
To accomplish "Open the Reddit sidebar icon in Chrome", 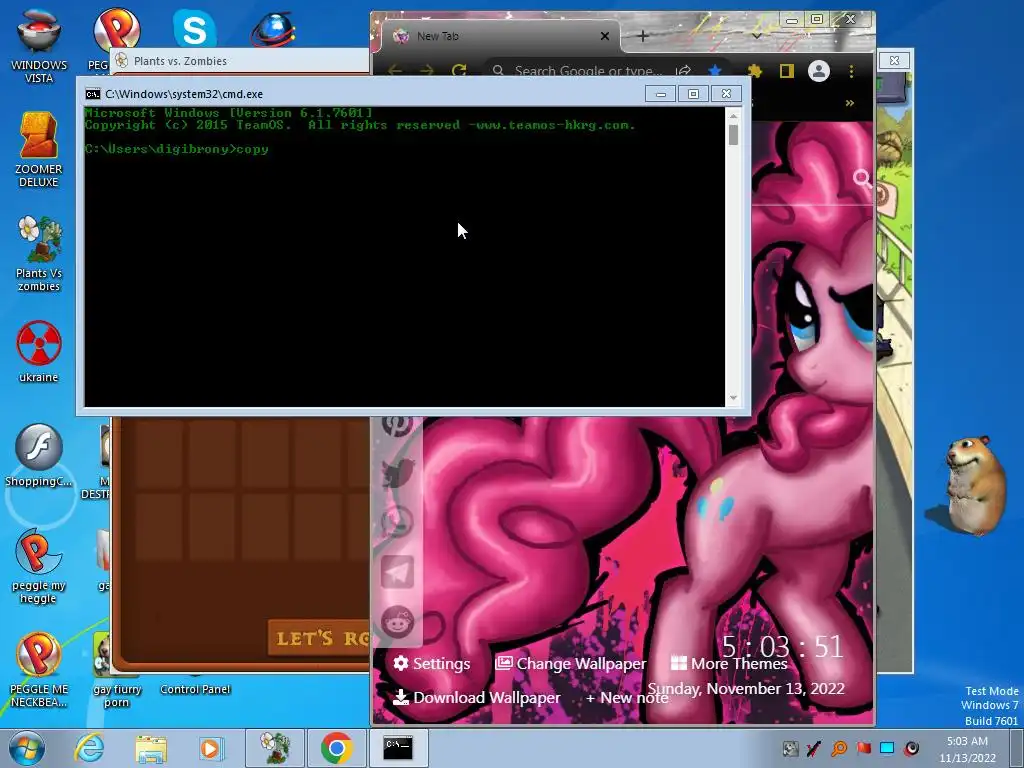I will (x=398, y=622).
